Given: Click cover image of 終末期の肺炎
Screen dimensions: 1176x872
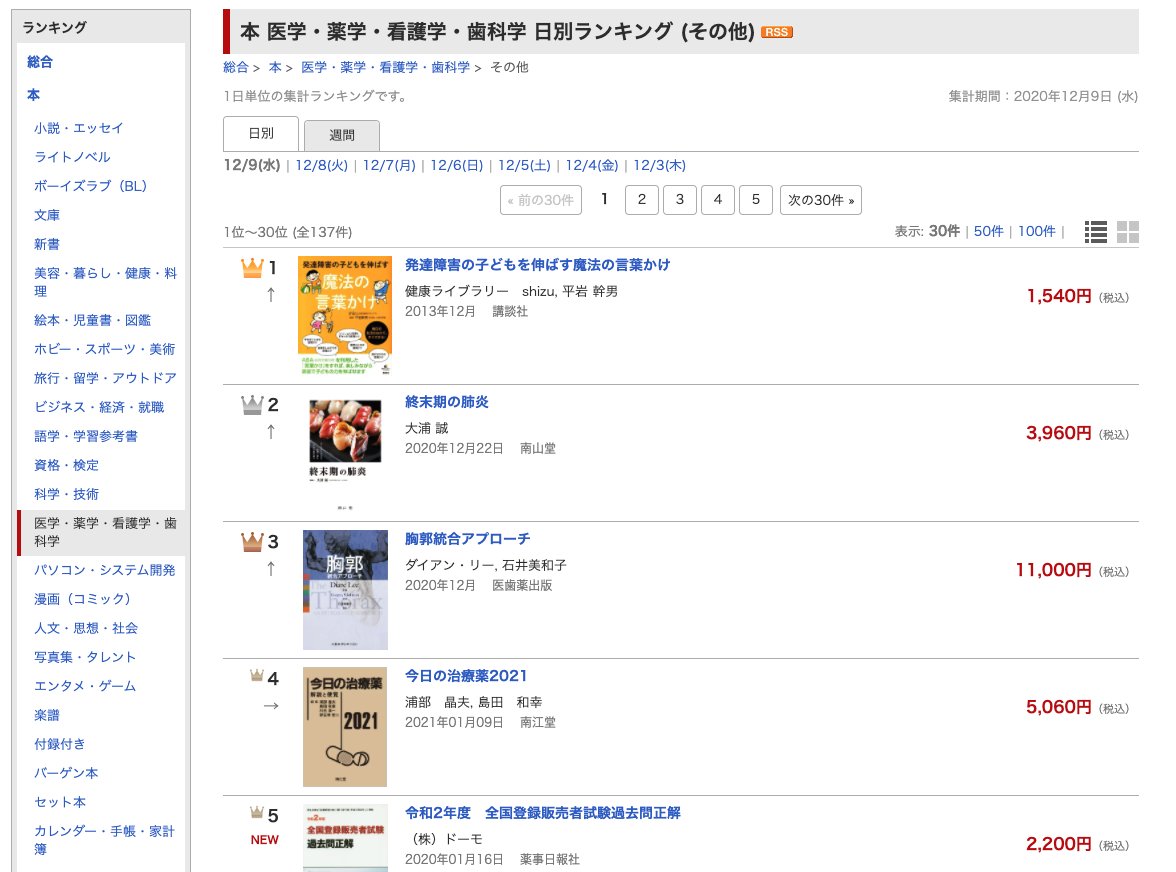Looking at the screenshot, I should [345, 453].
